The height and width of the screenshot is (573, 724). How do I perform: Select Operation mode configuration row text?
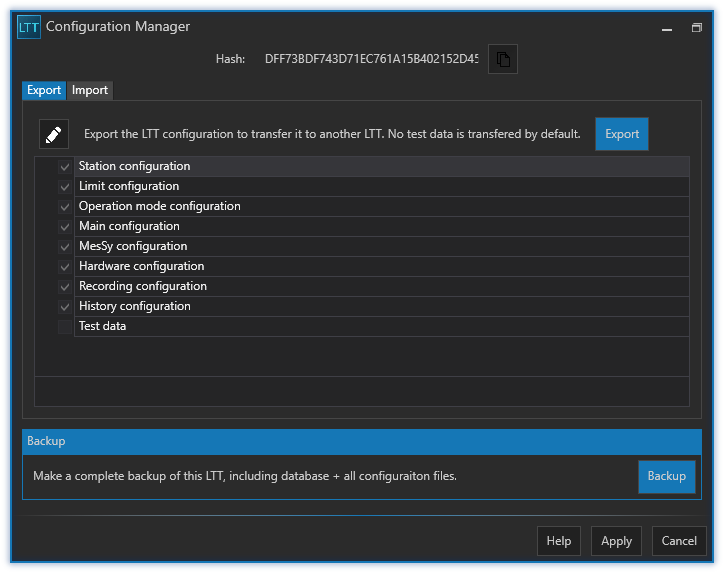pos(160,206)
